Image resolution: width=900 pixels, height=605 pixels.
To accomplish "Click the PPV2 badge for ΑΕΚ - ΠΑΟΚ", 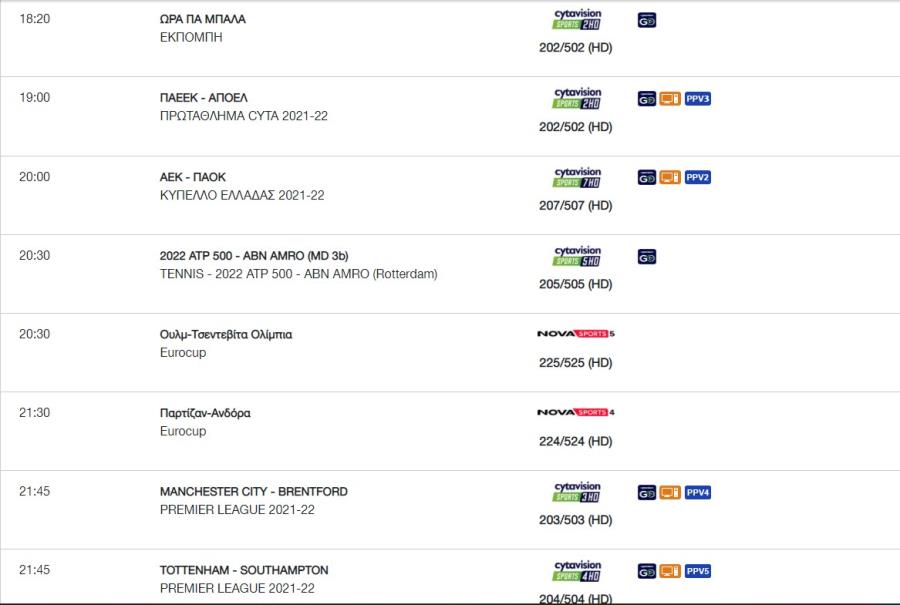I will [698, 177].
